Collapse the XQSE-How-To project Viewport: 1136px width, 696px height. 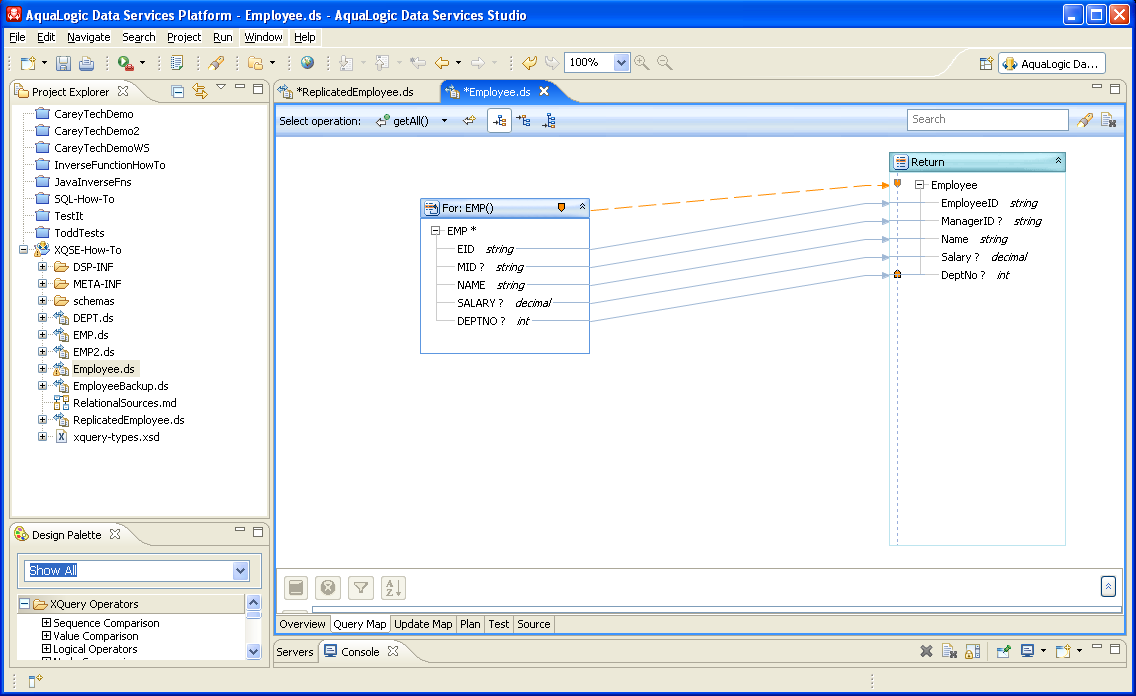[23, 250]
